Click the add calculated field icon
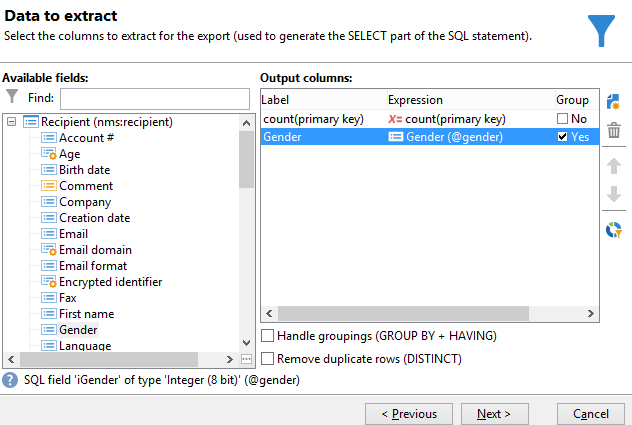 coord(614,102)
